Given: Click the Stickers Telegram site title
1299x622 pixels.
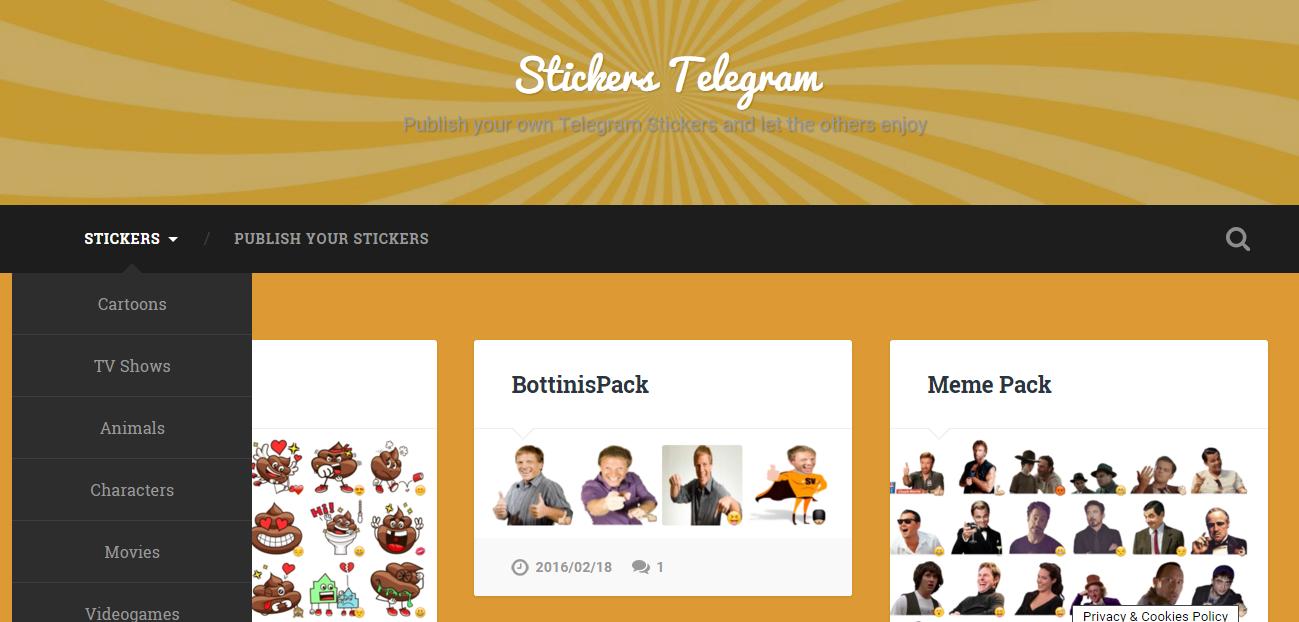Looking at the screenshot, I should 668,77.
